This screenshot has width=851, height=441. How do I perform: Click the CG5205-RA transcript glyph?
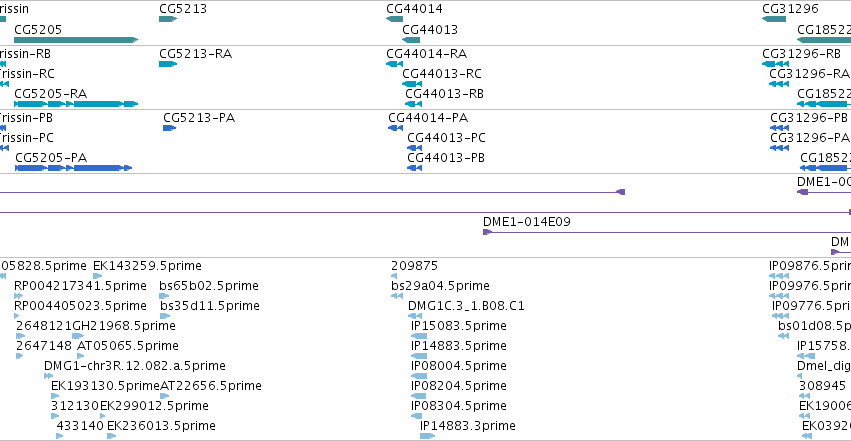click(76, 104)
